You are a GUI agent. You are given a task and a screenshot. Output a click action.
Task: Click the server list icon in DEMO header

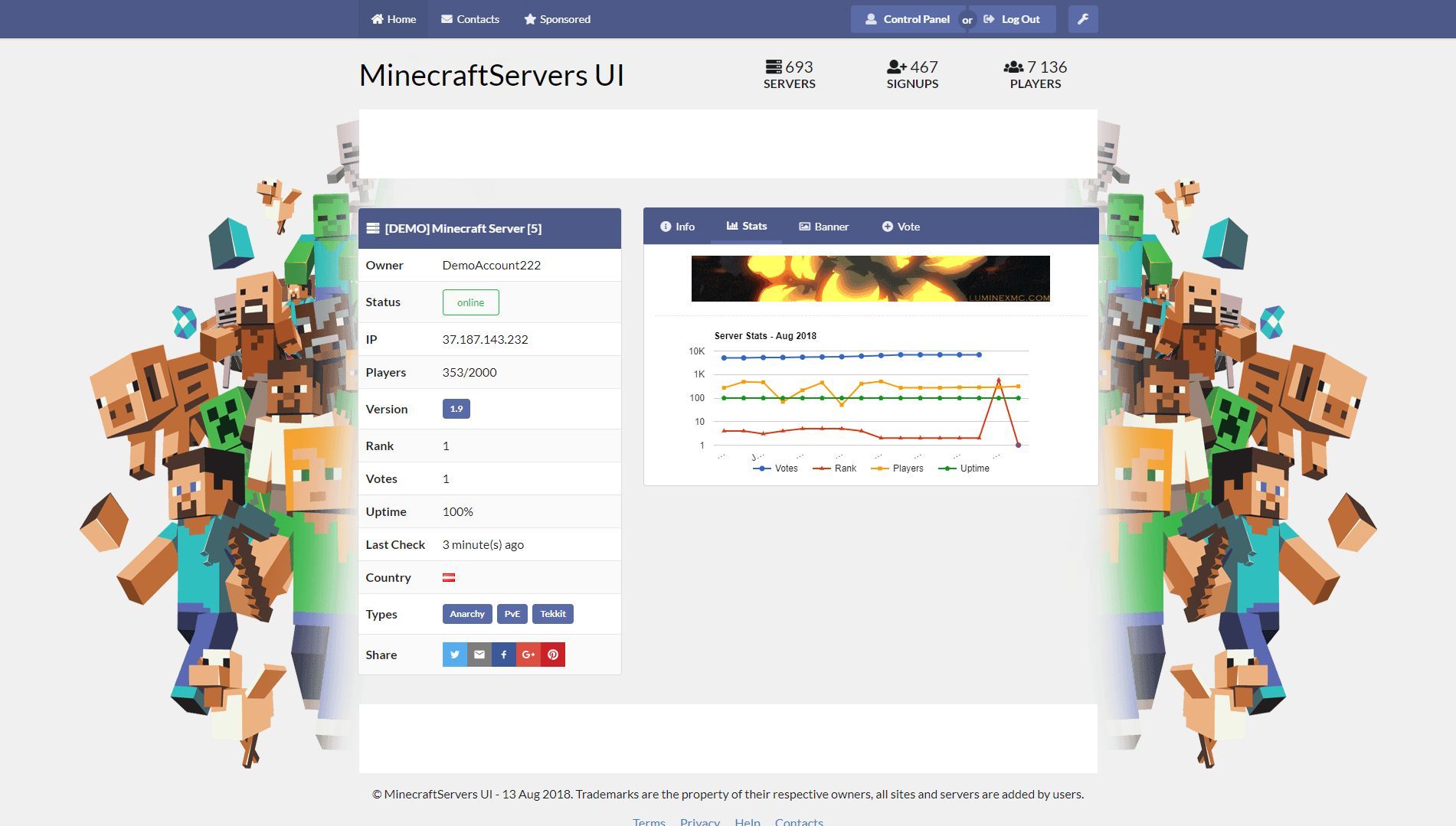[373, 228]
